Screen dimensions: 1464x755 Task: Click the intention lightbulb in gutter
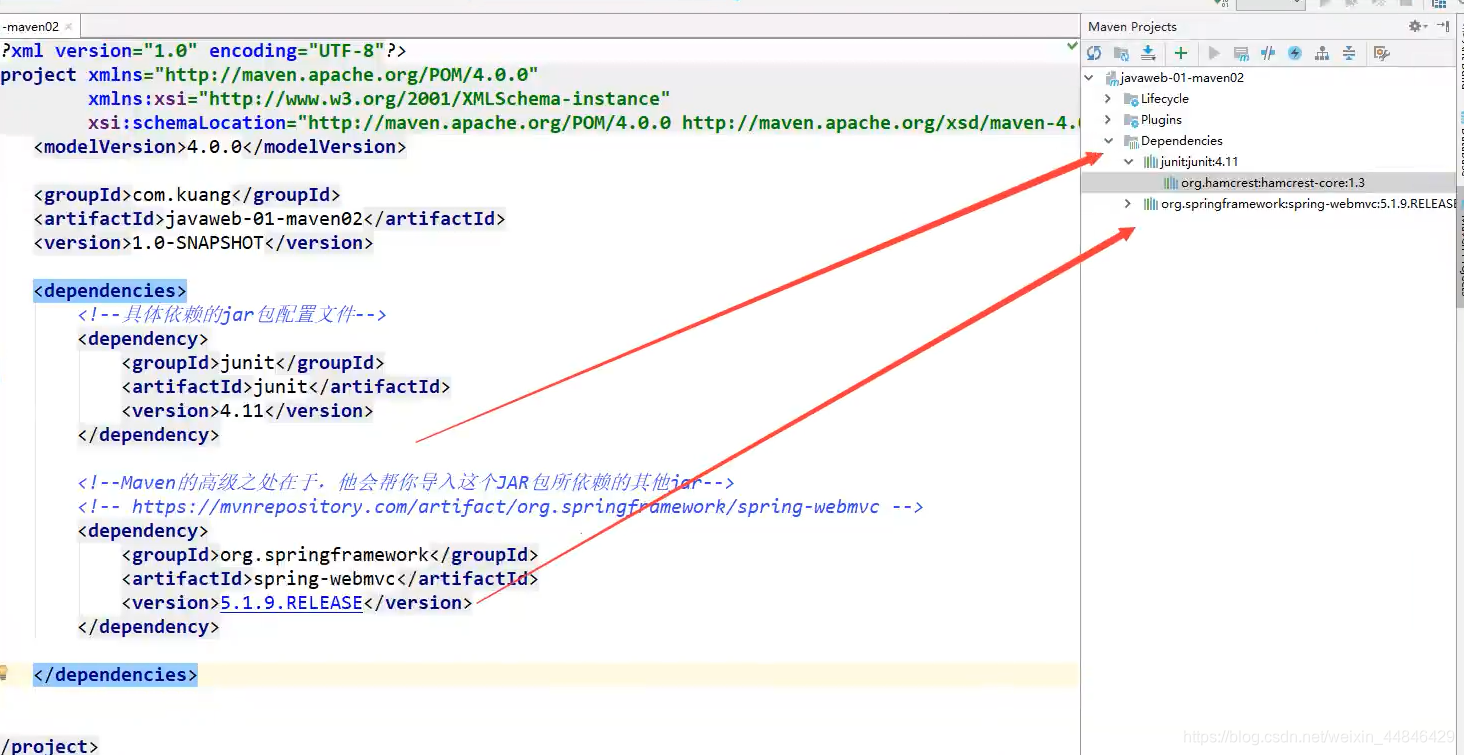coord(4,673)
